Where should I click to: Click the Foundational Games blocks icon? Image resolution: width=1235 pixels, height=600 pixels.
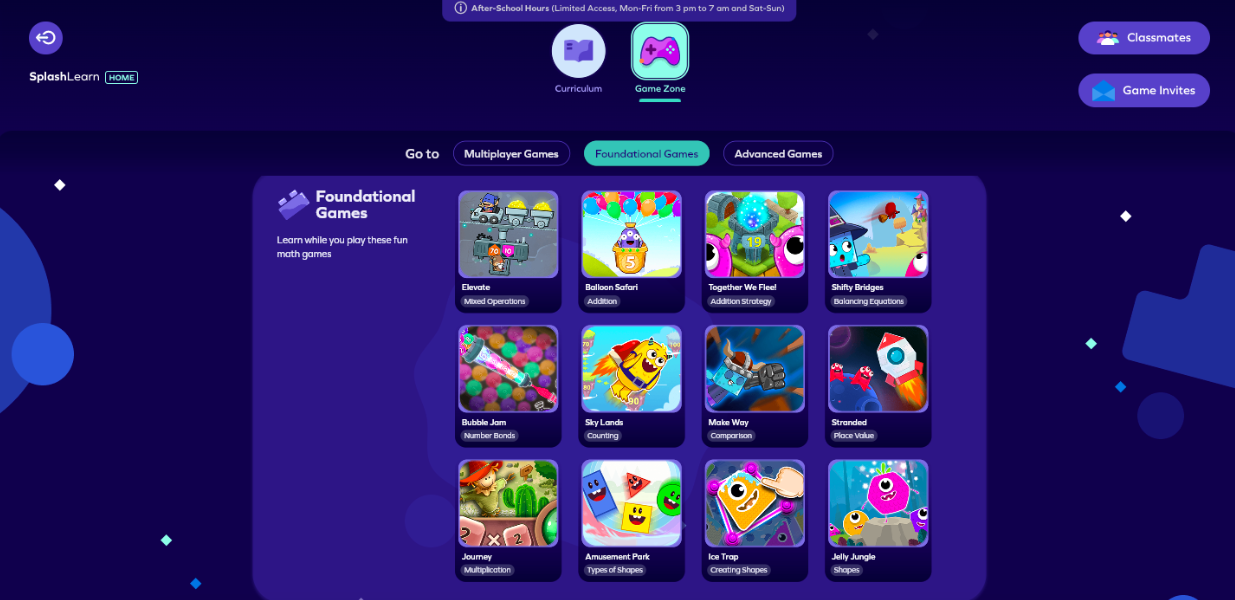293,205
